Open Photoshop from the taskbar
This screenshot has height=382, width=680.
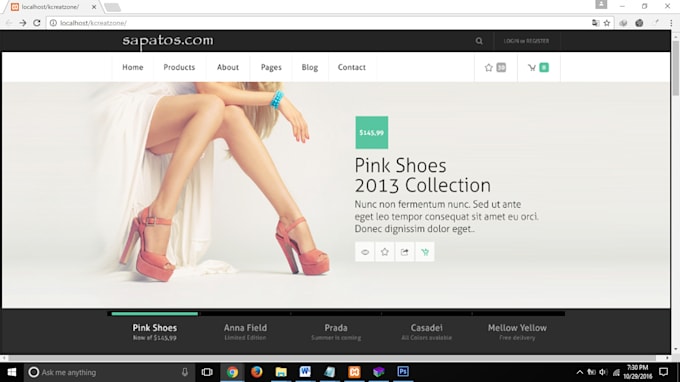(403, 372)
